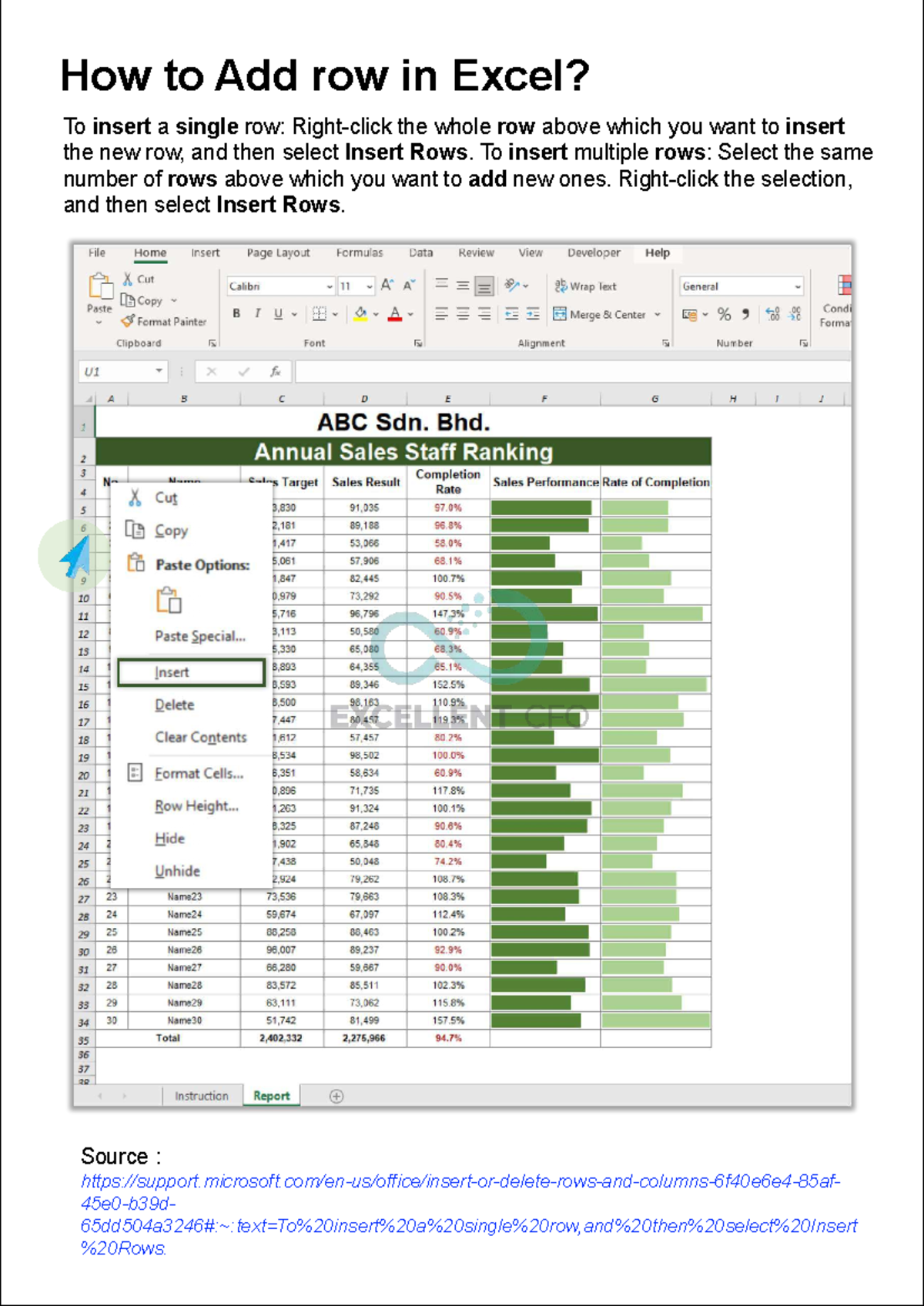Choose Delete from the context menu
Viewport: 924px width, 1306px height.
(x=175, y=705)
